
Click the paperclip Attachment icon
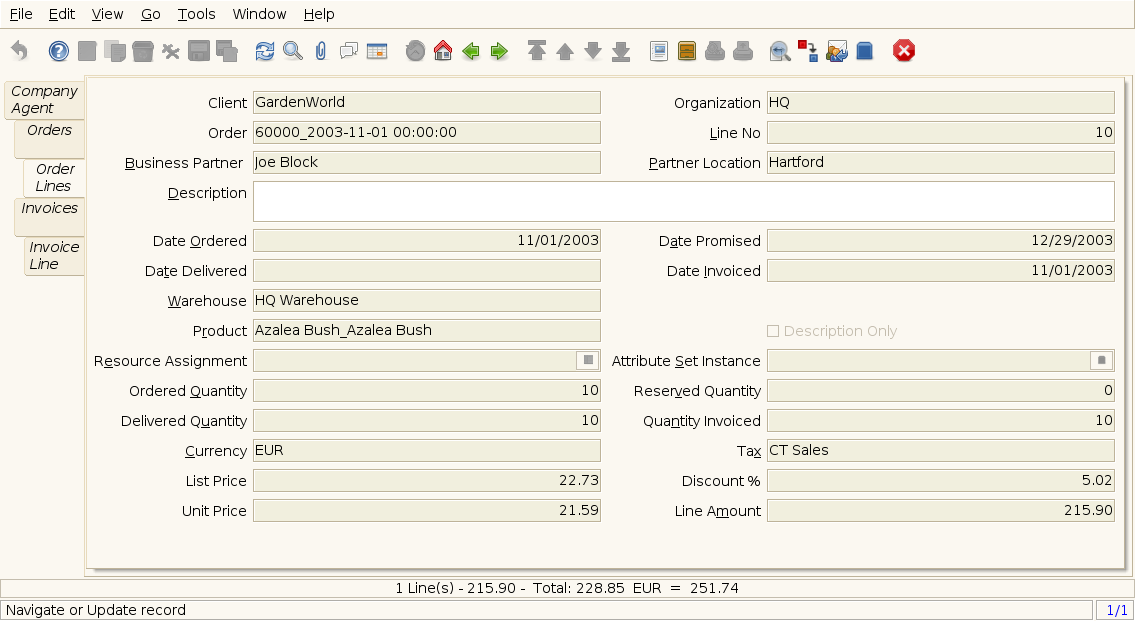pyautogui.click(x=320, y=51)
